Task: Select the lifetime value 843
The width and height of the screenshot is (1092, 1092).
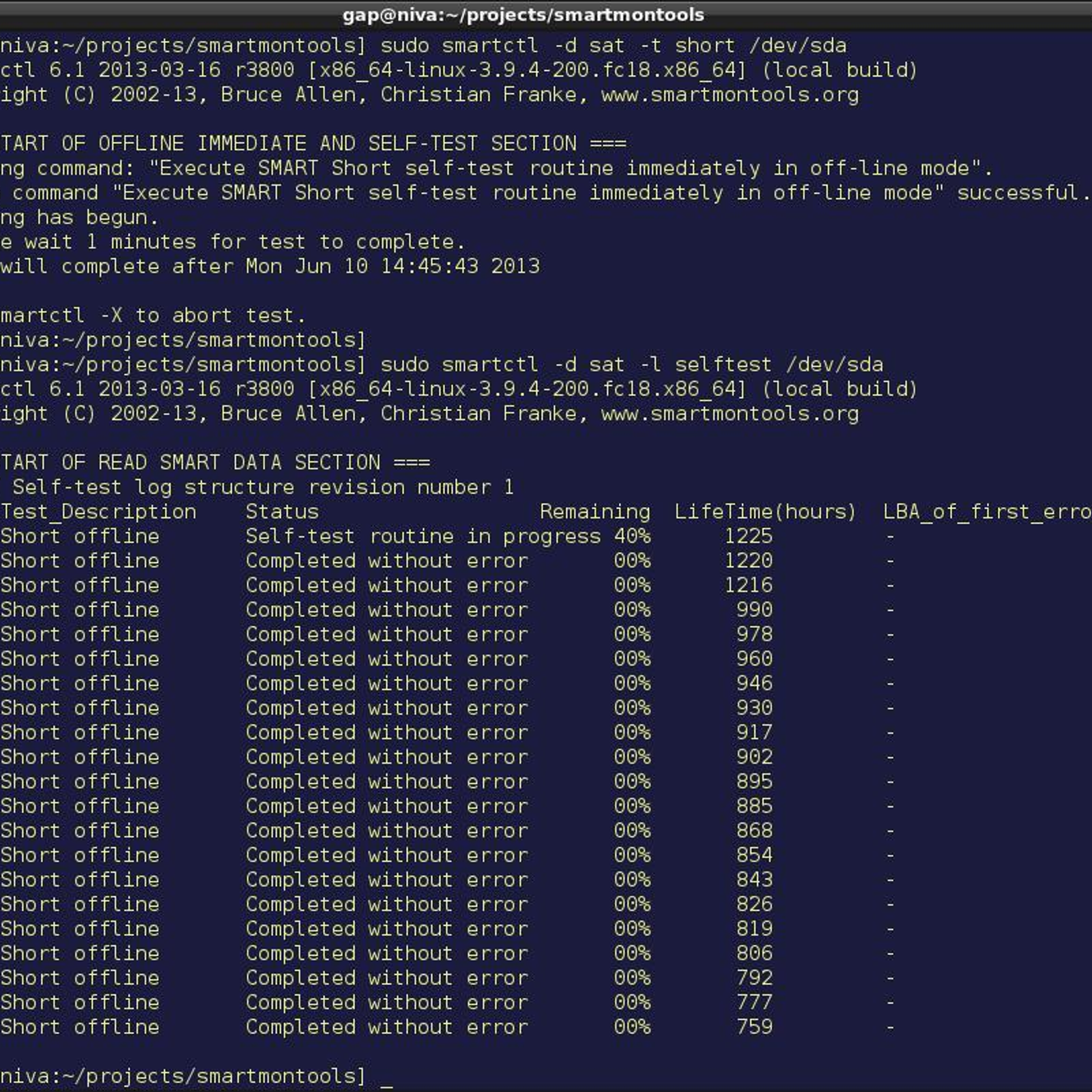Action: click(x=754, y=880)
